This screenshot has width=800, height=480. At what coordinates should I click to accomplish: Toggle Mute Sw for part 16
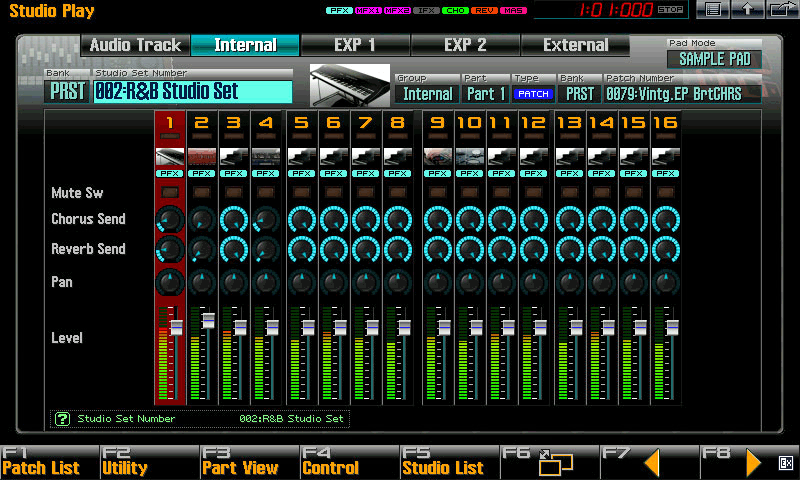click(x=666, y=192)
